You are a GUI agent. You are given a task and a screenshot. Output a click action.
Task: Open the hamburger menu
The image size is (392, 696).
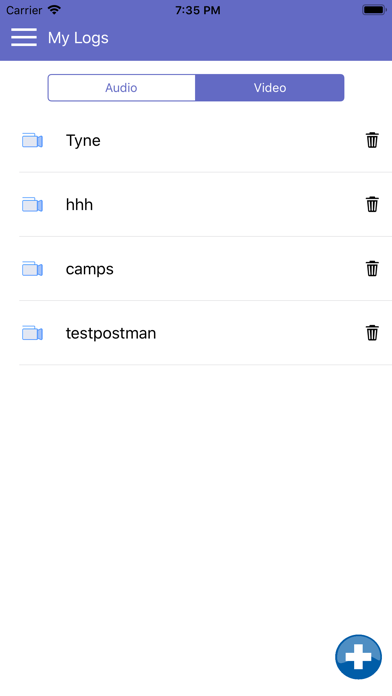[24, 37]
